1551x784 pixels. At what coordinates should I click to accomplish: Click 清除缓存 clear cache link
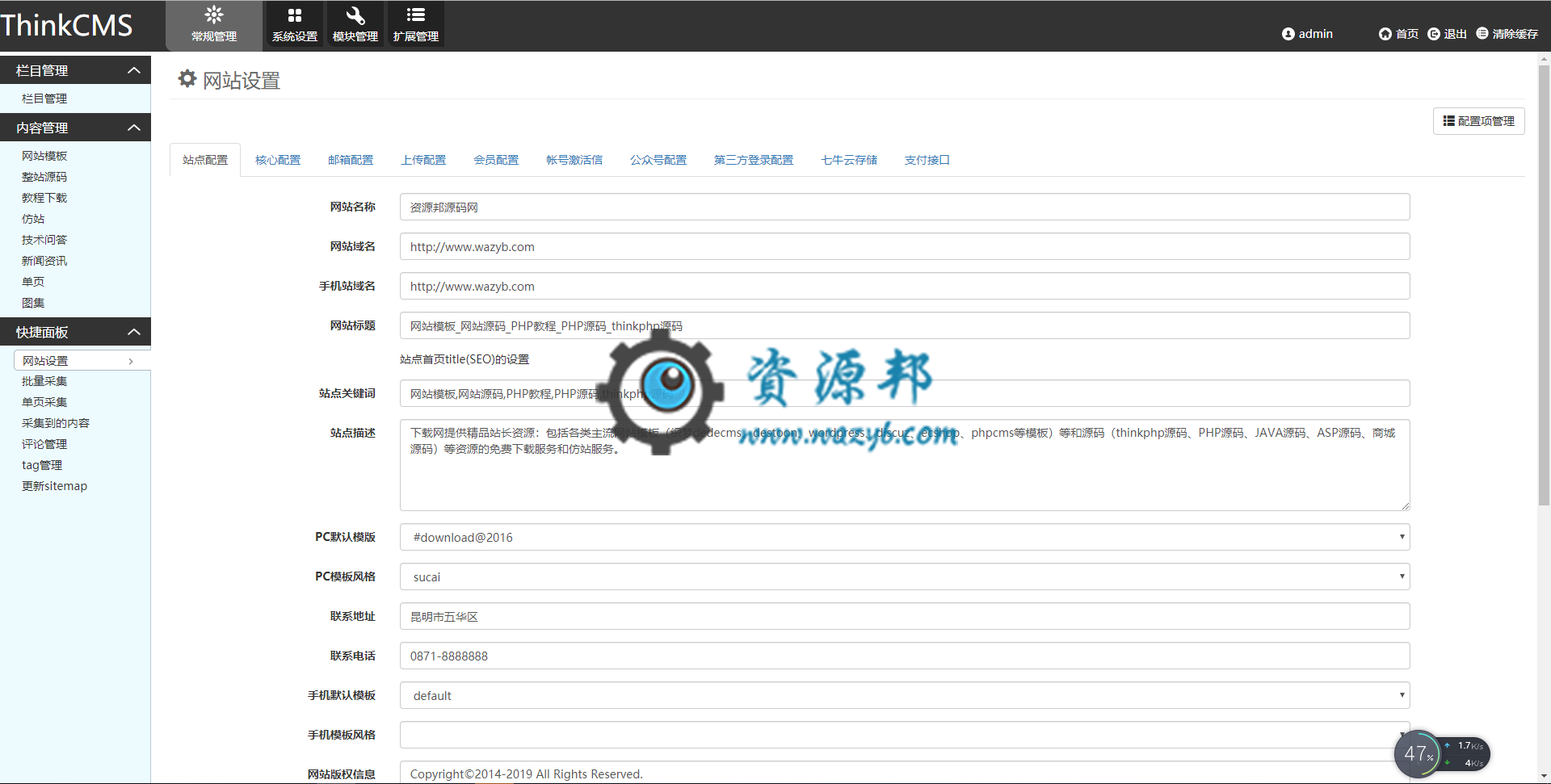coord(1507,34)
